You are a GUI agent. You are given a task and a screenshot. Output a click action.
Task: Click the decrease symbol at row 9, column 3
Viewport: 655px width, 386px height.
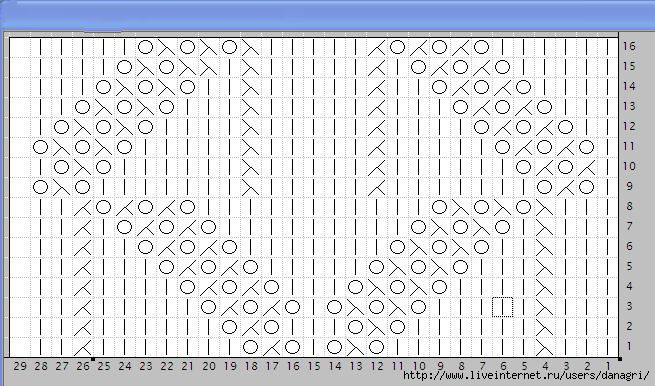pos(566,187)
